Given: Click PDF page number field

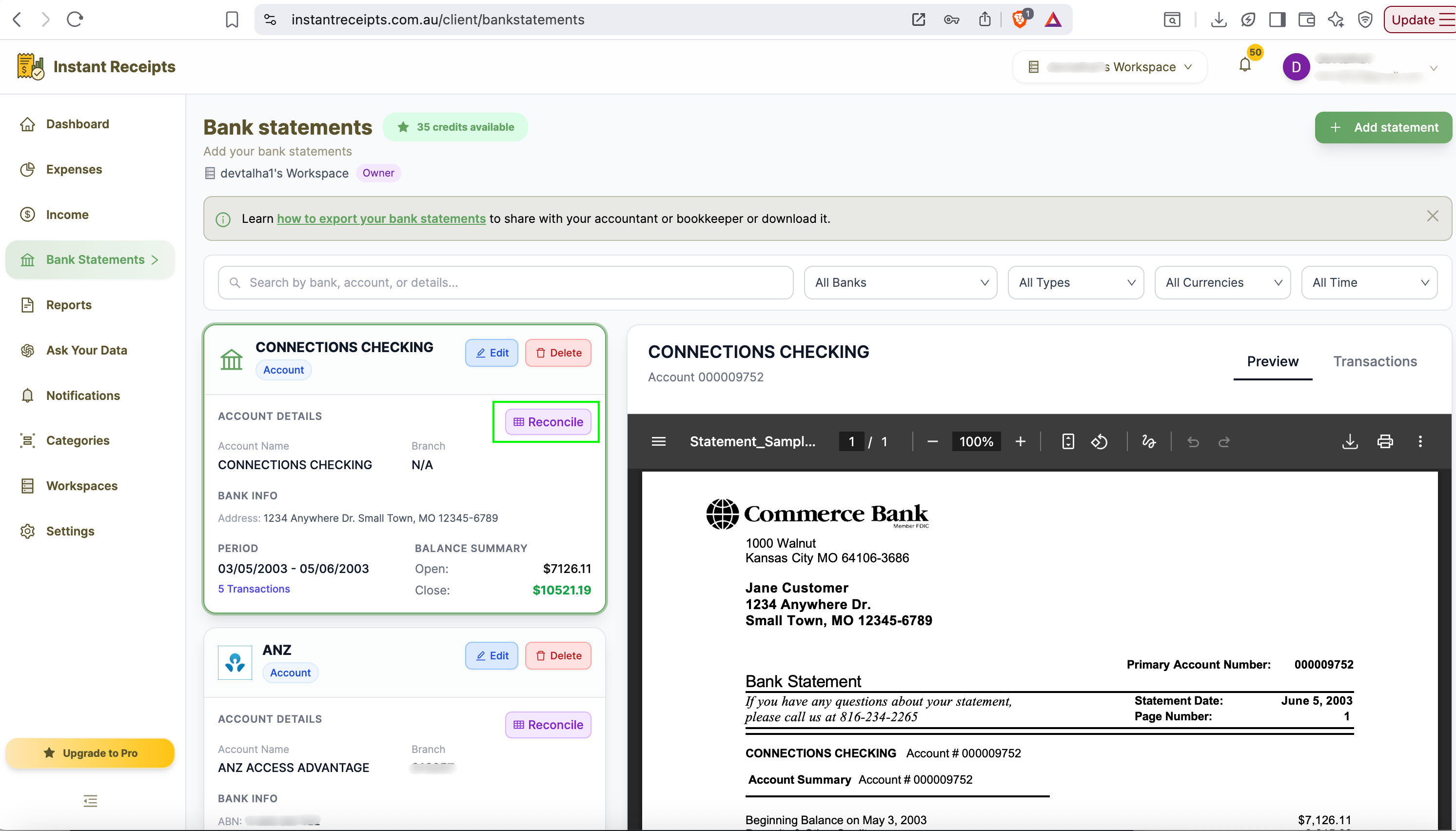Looking at the screenshot, I should coord(851,441).
